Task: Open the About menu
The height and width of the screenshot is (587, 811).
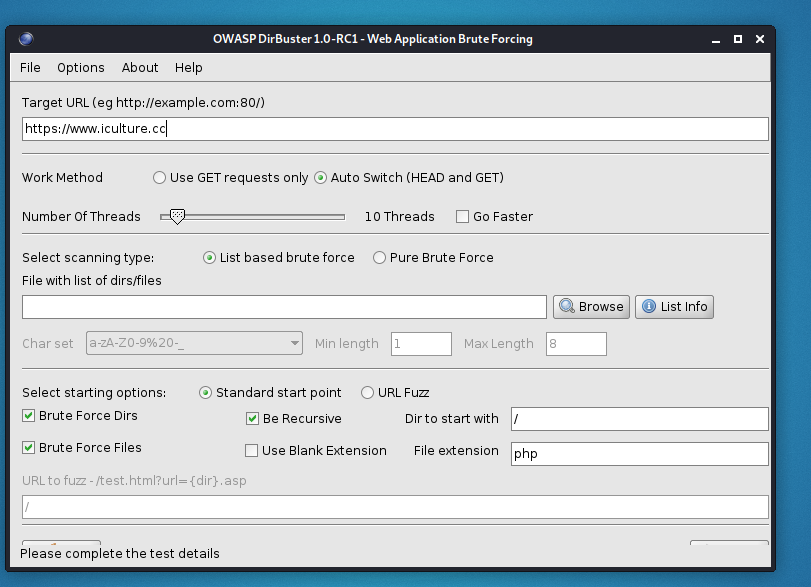Action: coord(140,67)
